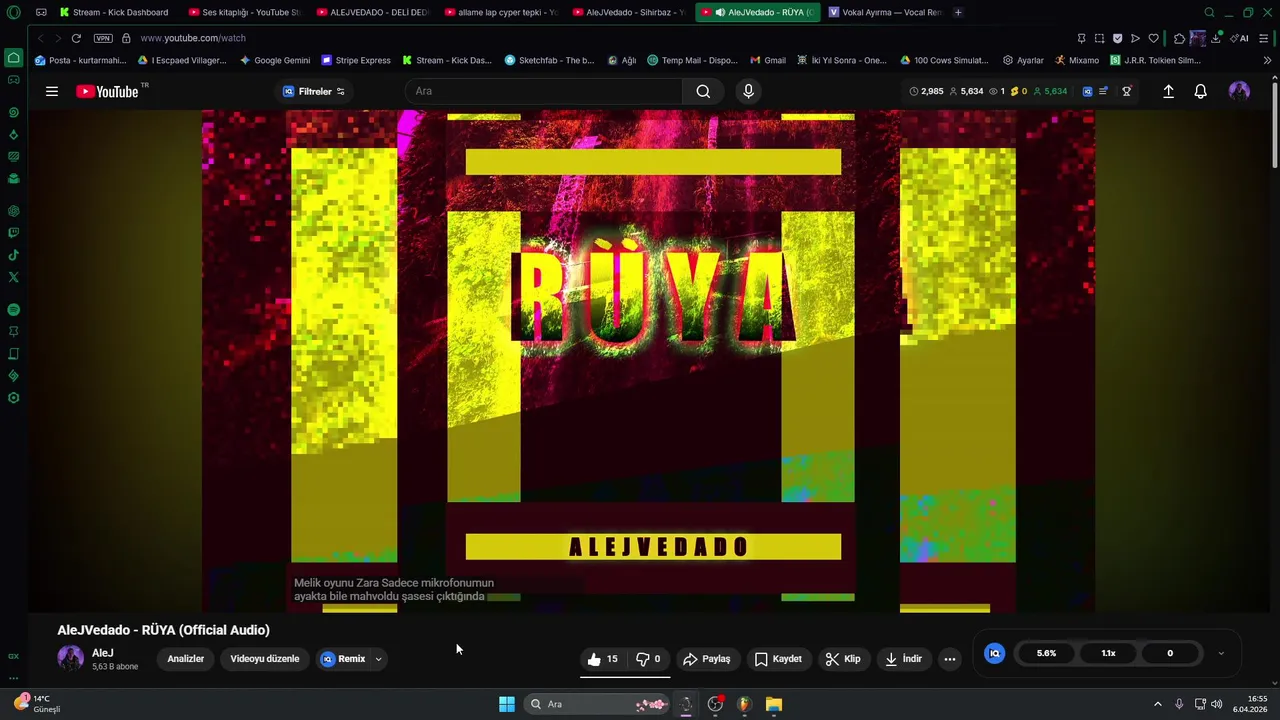Click the vidIQ trophy icon
The height and width of the screenshot is (720, 1280).
(1127, 91)
